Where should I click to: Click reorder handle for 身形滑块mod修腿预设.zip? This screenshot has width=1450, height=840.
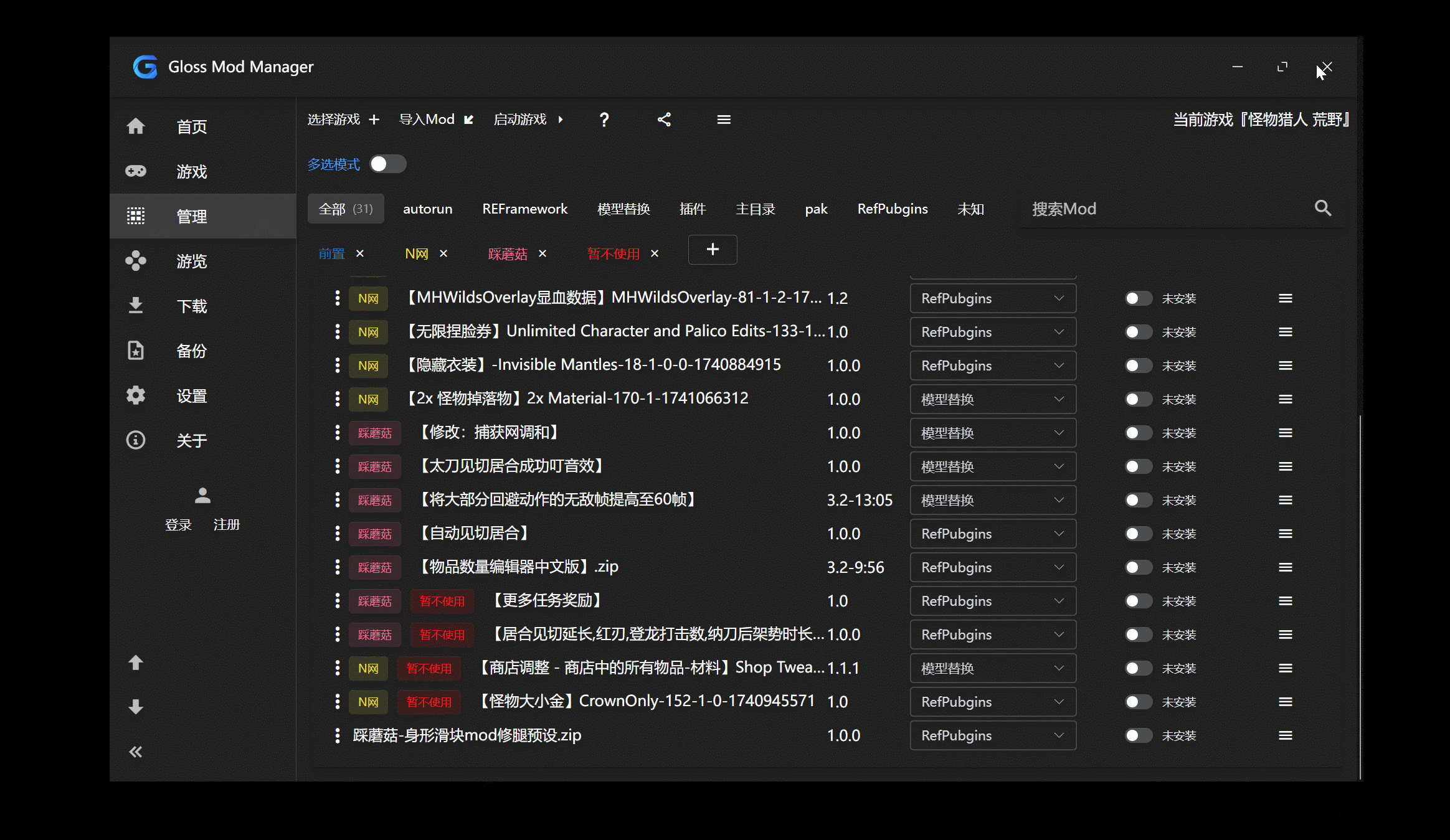tap(1286, 735)
